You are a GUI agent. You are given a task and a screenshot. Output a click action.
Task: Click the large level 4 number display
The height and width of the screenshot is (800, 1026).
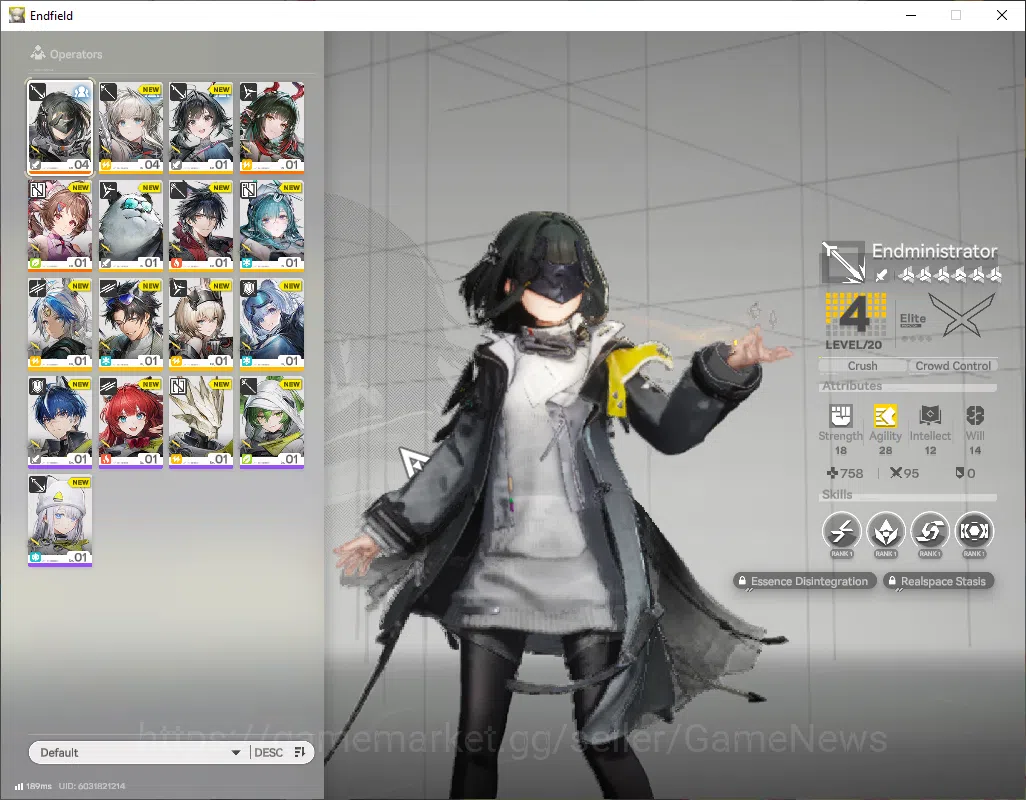856,314
